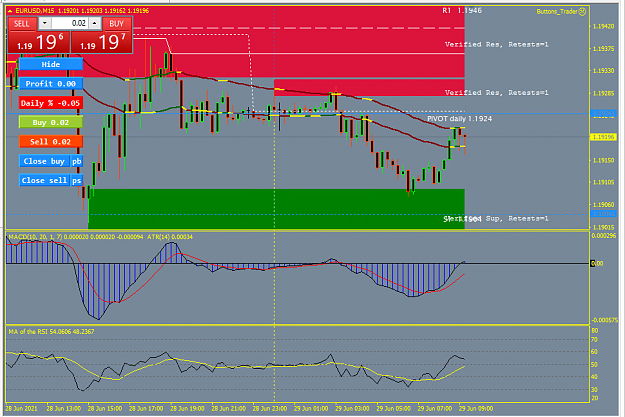Click the blue pivot price tag on the price axis
Viewport: 625px width, 417px height.
click(x=603, y=114)
